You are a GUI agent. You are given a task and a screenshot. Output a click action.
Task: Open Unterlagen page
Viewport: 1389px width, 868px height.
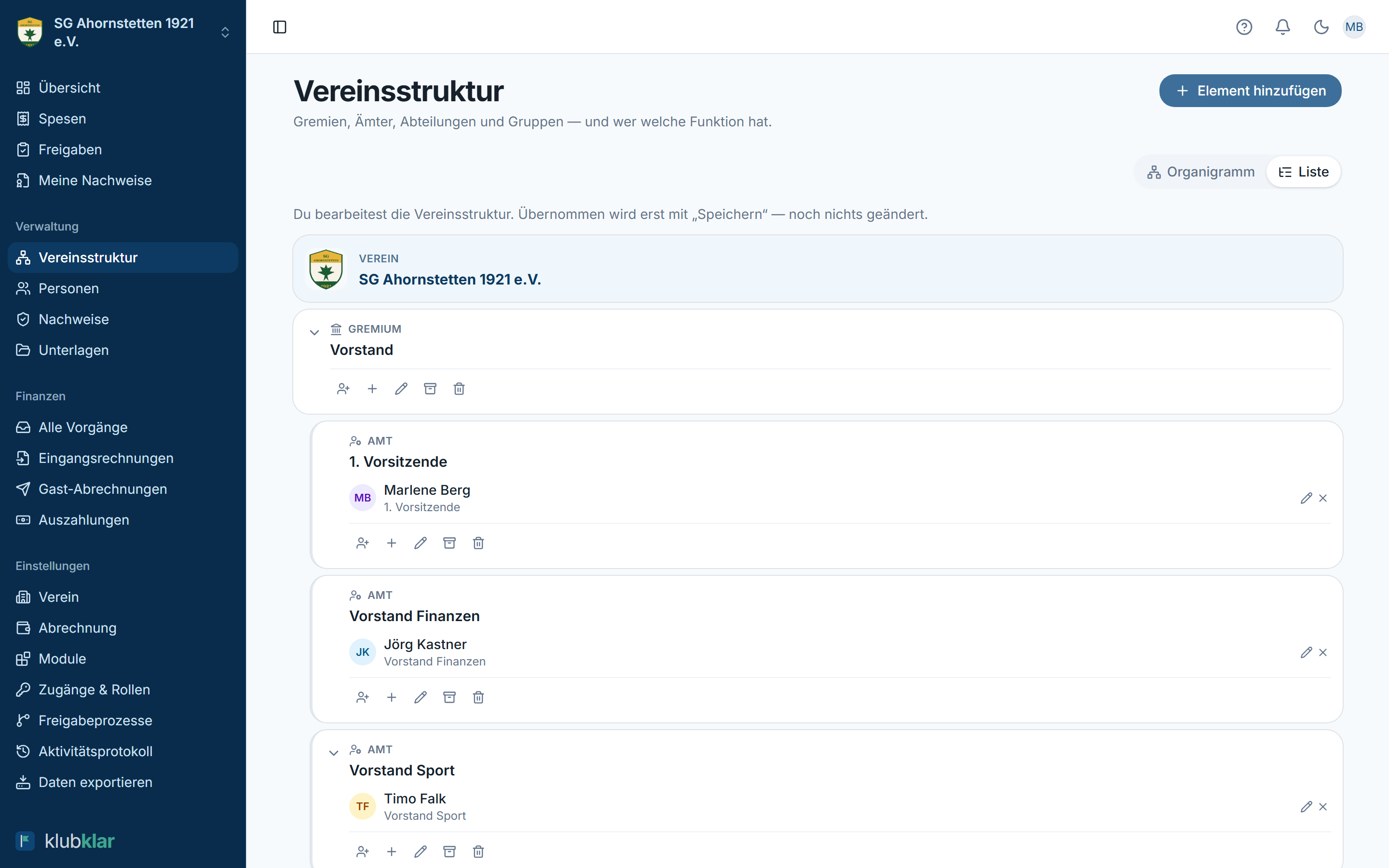point(123,350)
